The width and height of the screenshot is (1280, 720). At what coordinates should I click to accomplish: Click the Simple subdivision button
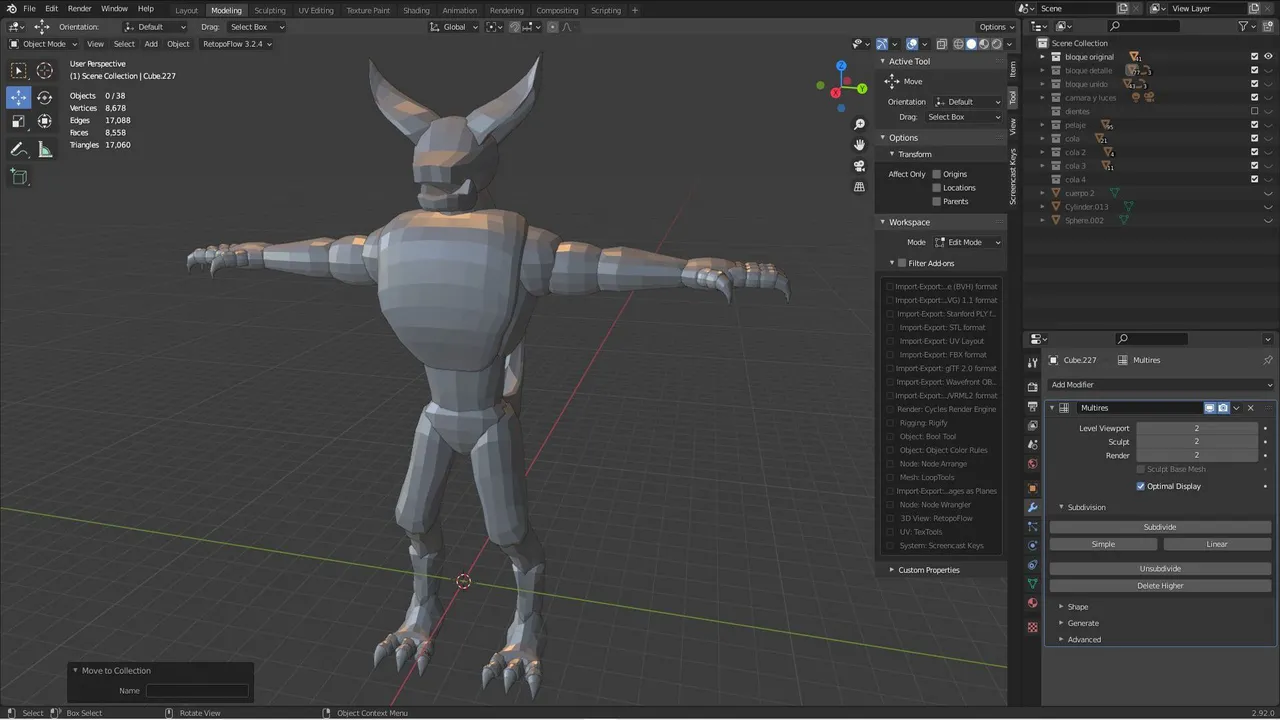click(x=1103, y=544)
